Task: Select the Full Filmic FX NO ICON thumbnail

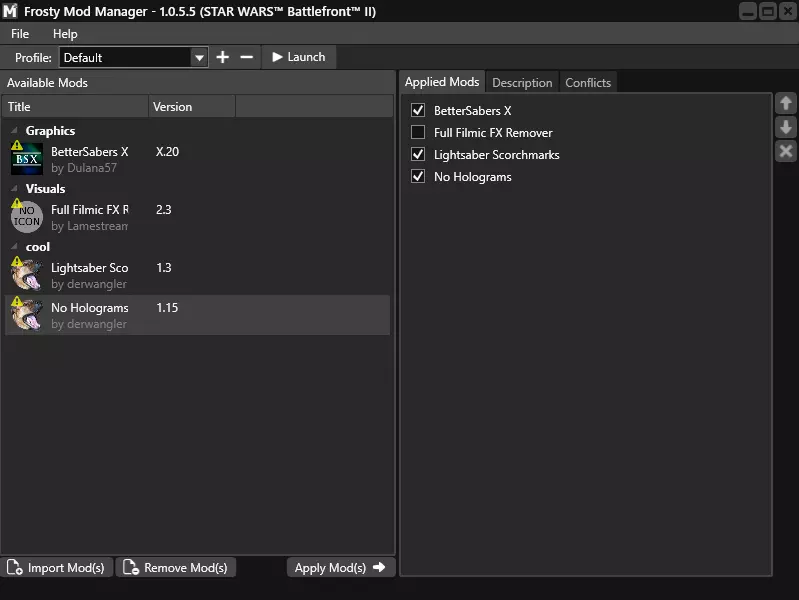Action: [27, 217]
